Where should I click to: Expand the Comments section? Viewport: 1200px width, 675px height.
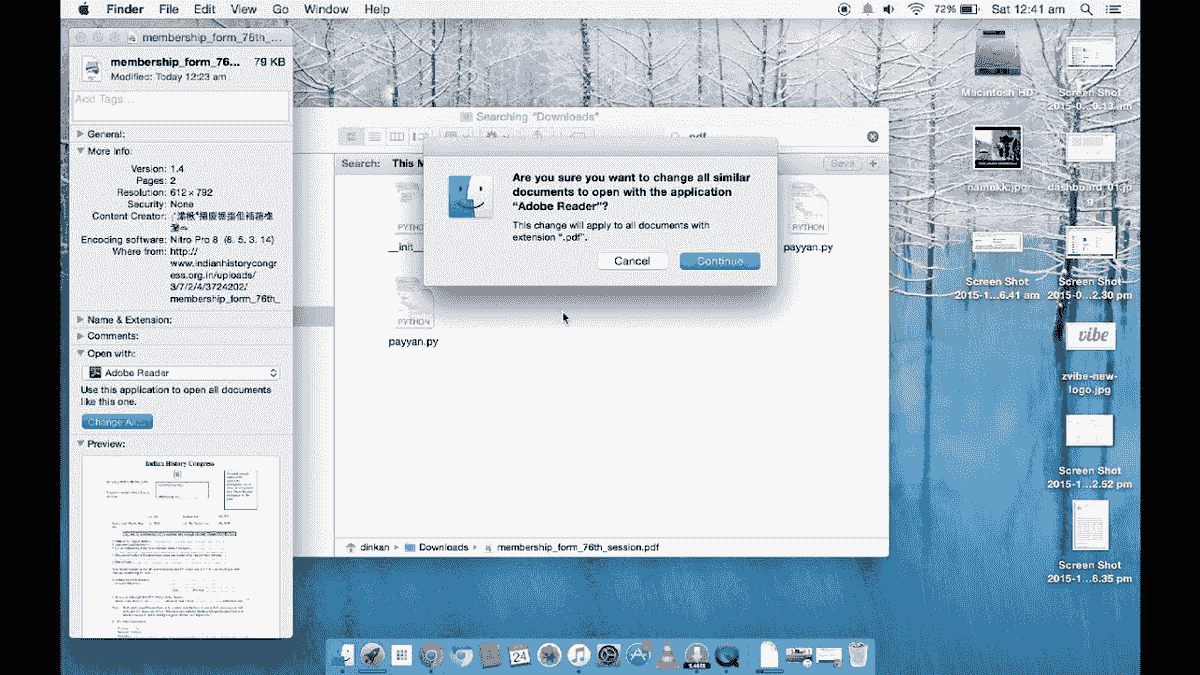click(79, 335)
